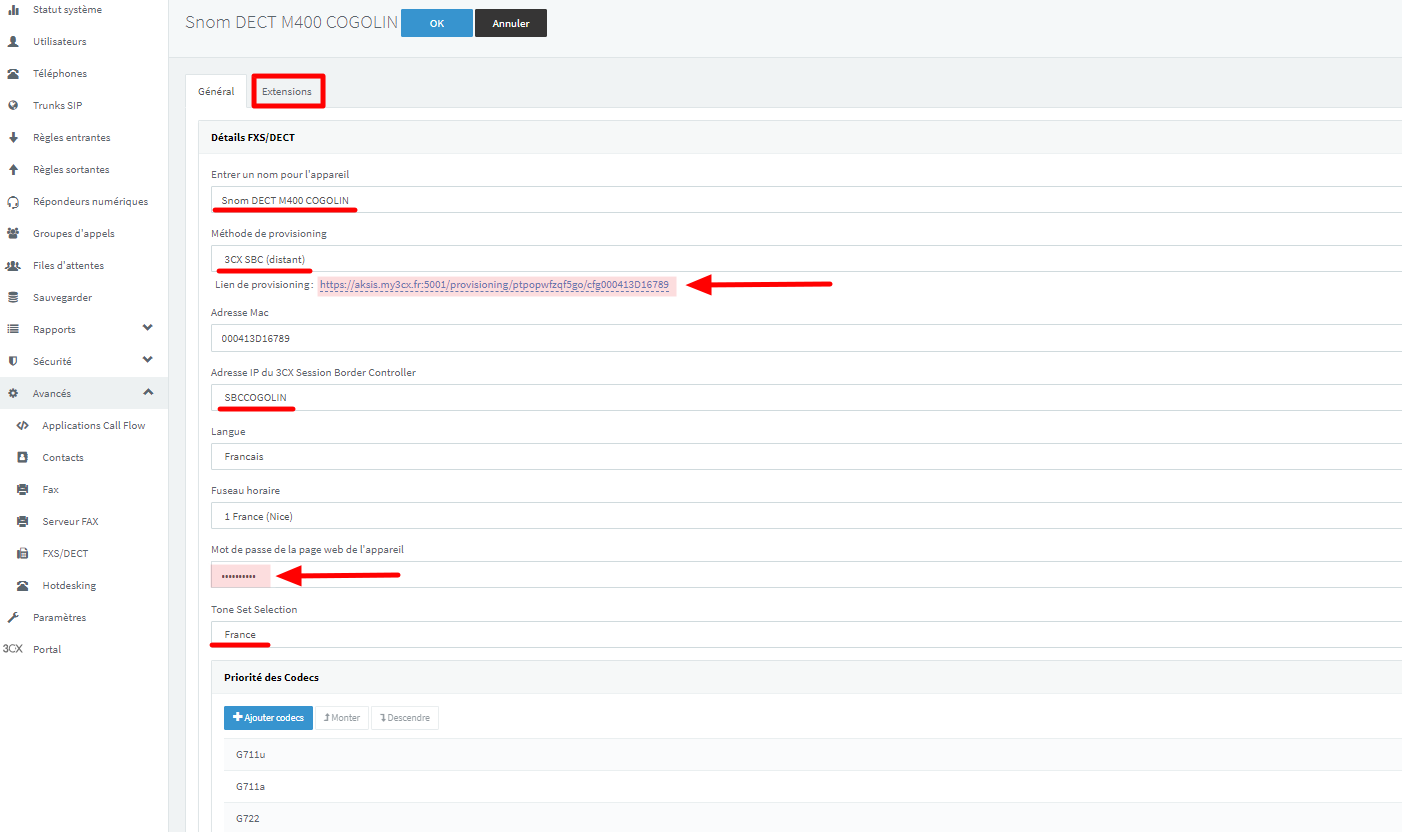
Task: Click the Sauvegarder database icon
Action: point(13,298)
